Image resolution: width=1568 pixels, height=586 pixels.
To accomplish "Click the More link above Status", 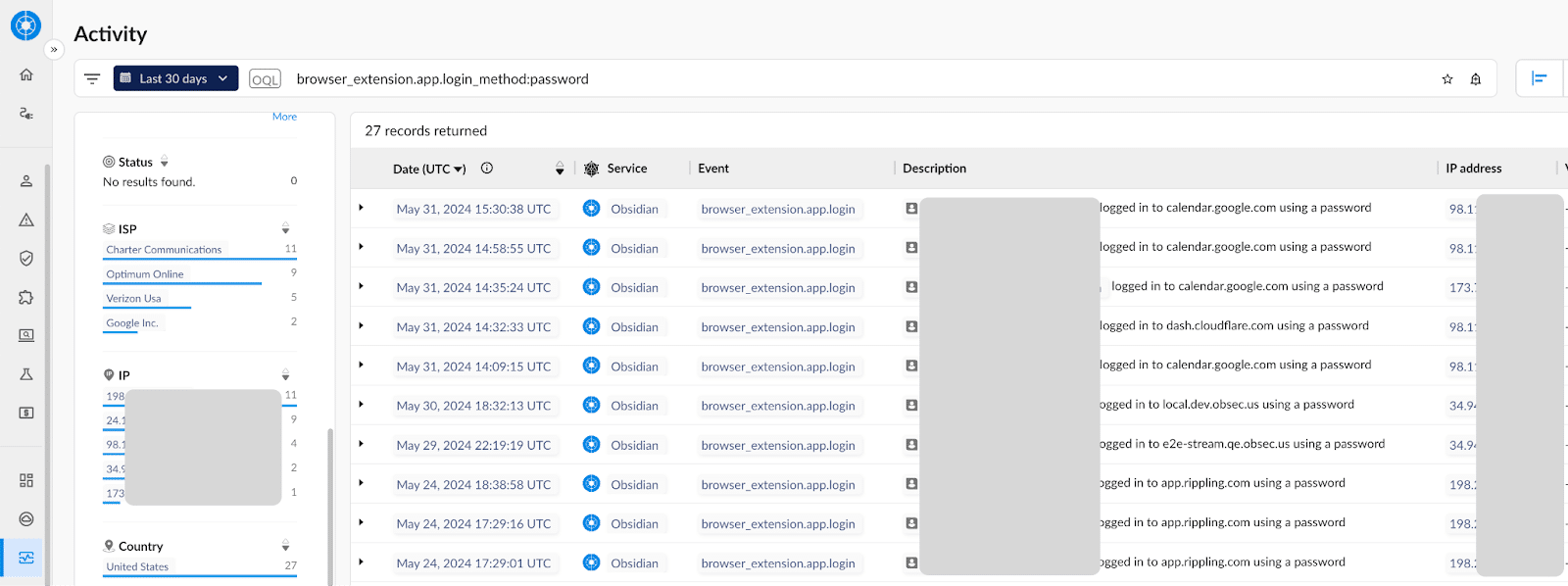I will tap(284, 117).
